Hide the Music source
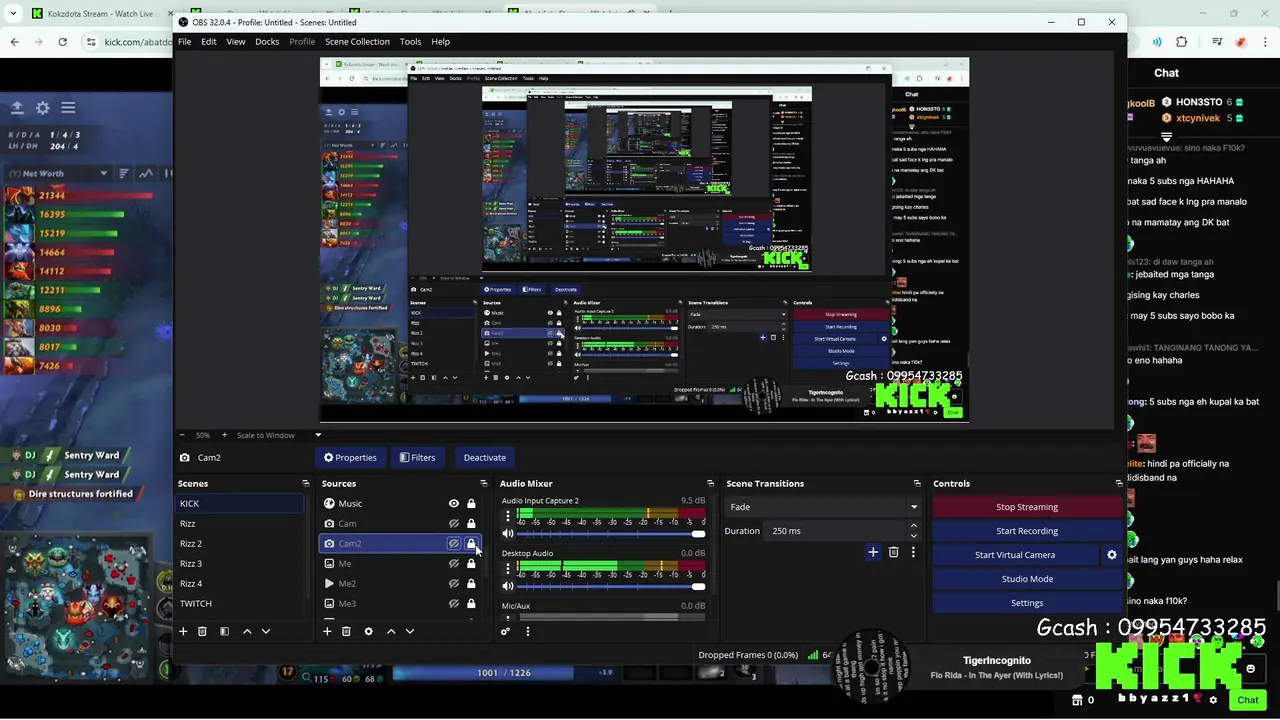 point(454,504)
